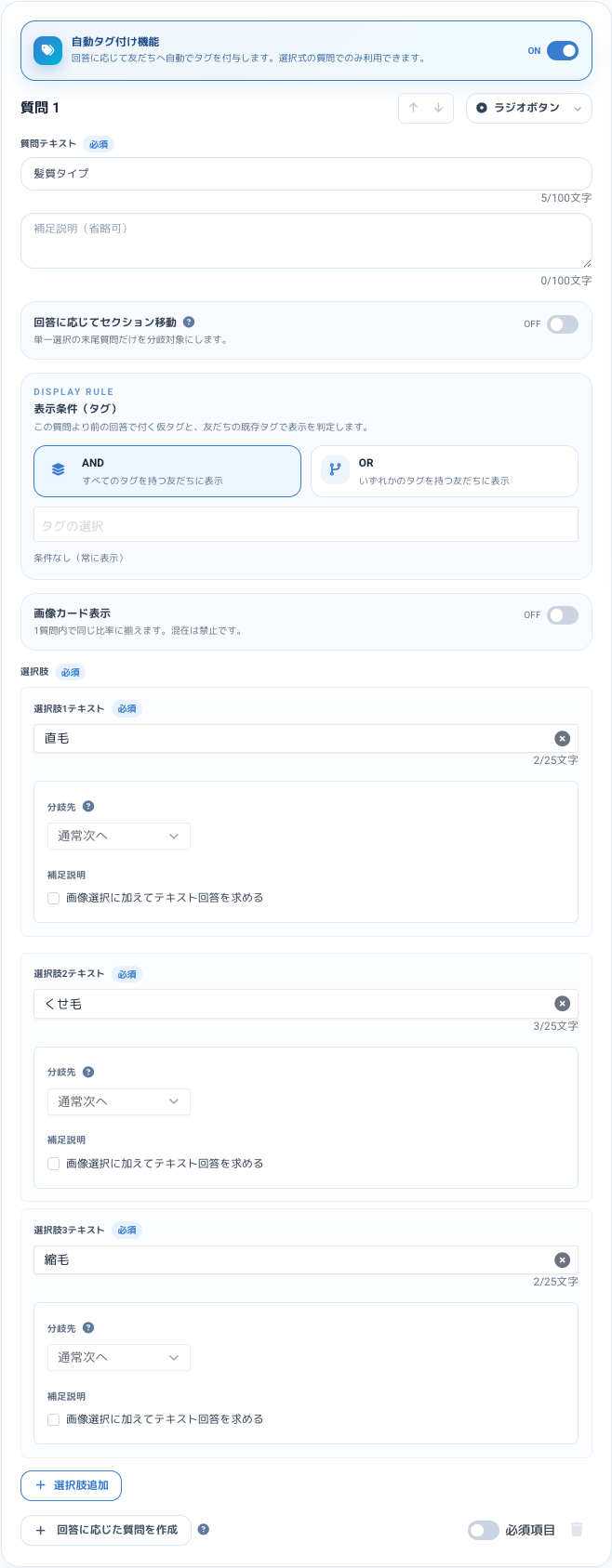This screenshot has height=1568, width=612.
Task: Move question 1 up with arrow
Action: click(414, 108)
